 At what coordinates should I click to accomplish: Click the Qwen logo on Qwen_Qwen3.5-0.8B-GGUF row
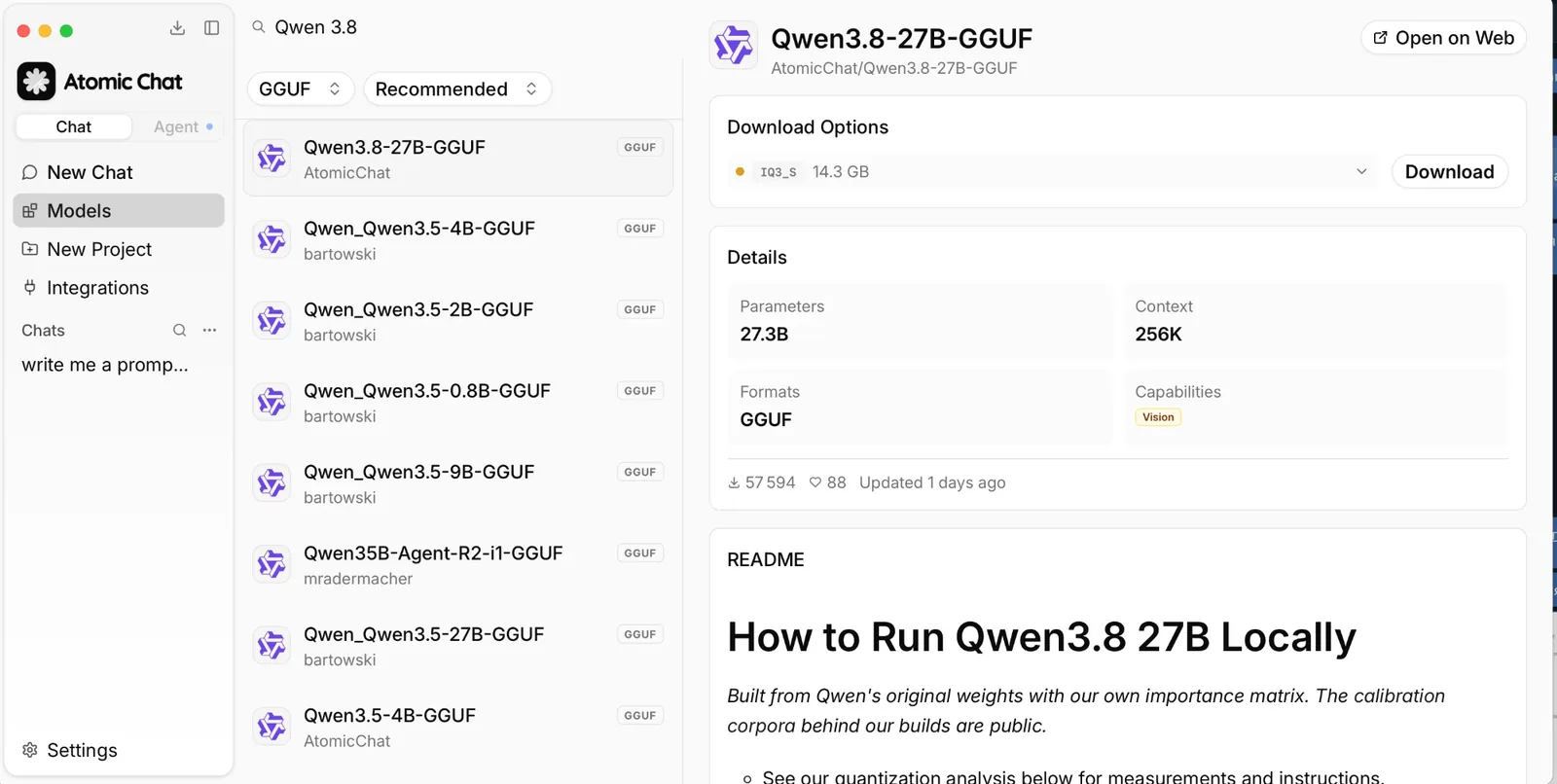pyautogui.click(x=272, y=402)
